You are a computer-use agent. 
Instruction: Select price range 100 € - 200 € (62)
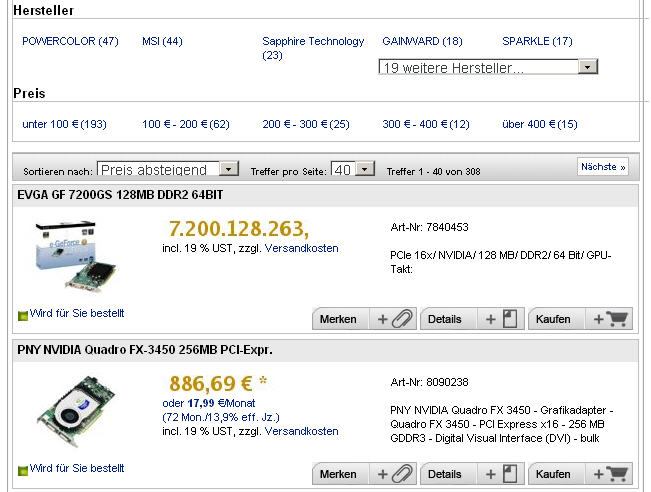click(186, 124)
